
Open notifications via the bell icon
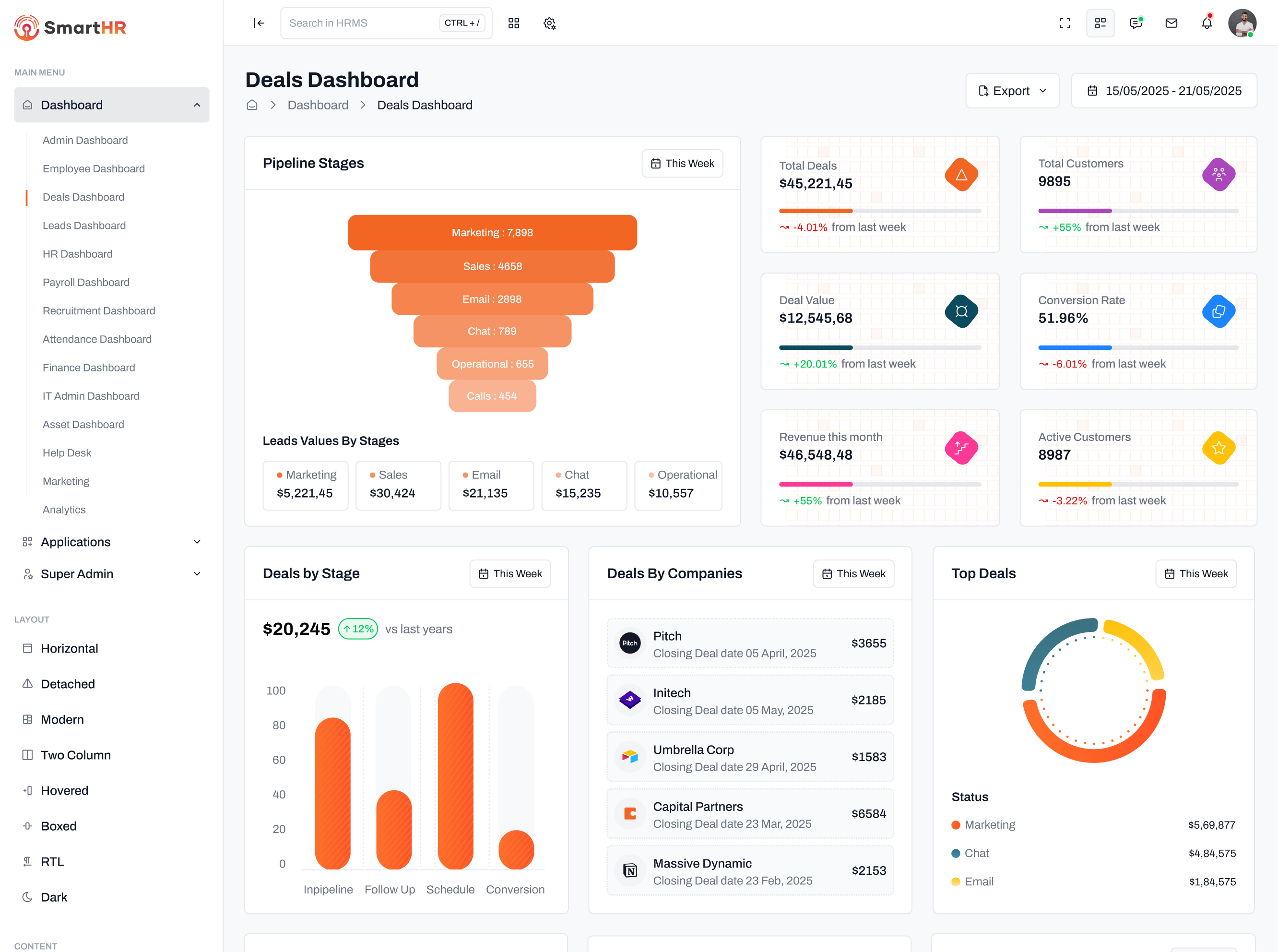tap(1207, 23)
